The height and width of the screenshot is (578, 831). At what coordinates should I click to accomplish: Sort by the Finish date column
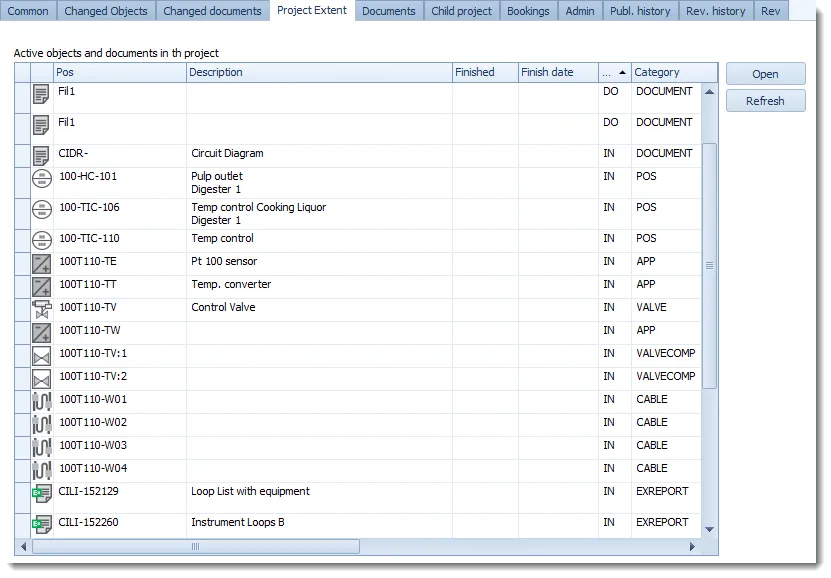(559, 73)
